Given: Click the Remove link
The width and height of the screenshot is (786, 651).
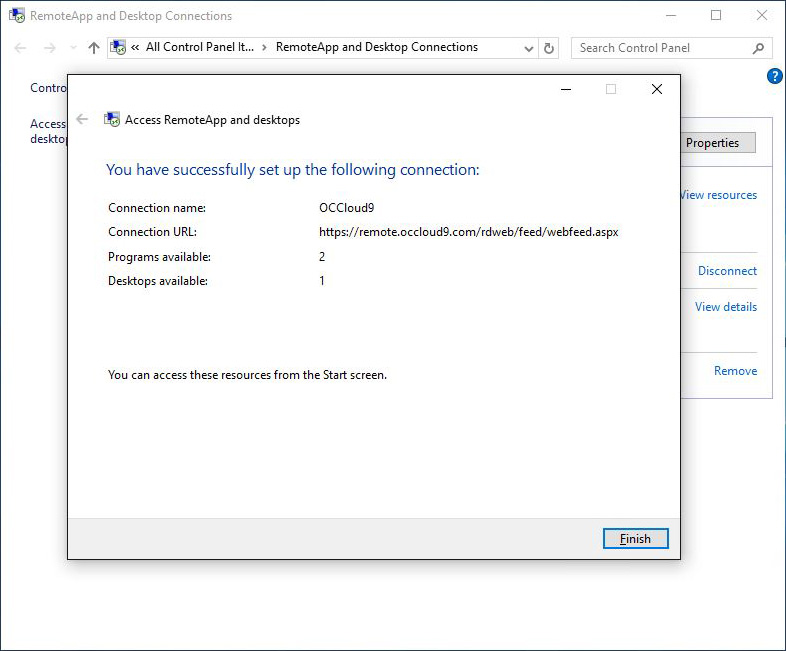Looking at the screenshot, I should [735, 371].
